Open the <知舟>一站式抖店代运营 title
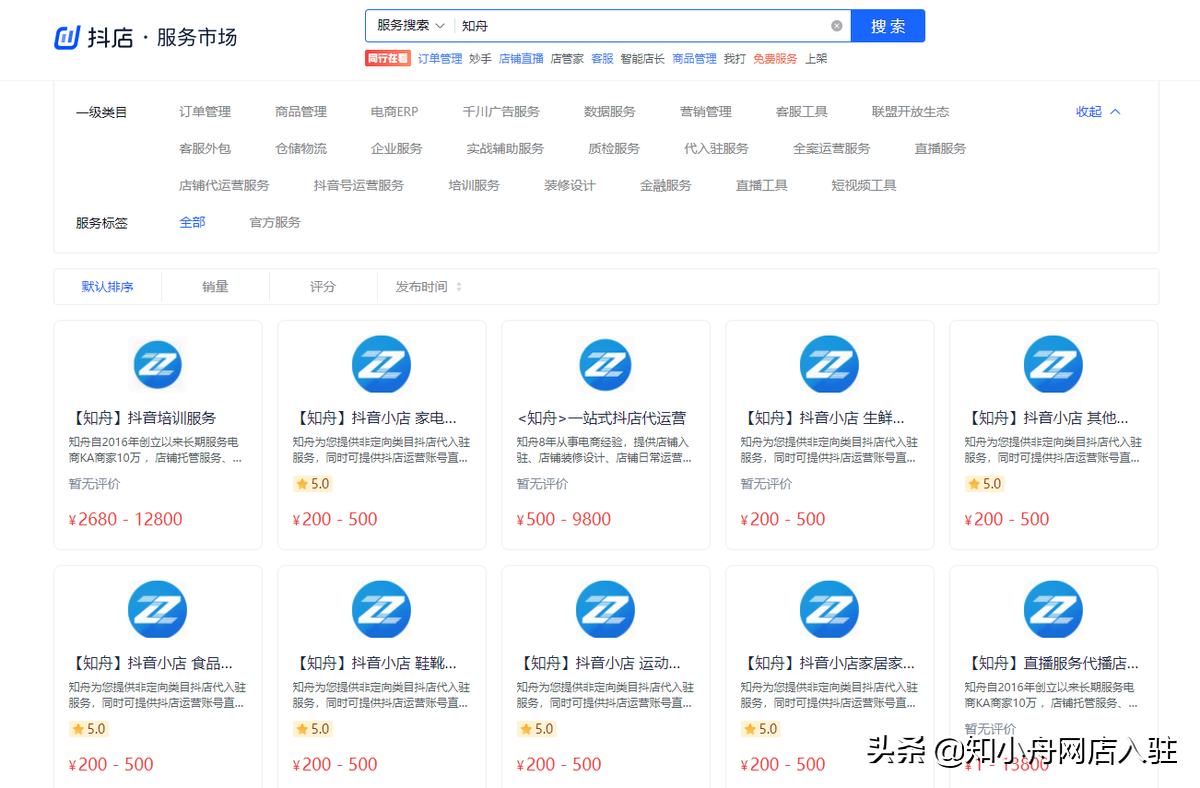Image resolution: width=1200 pixels, height=788 pixels. pyautogui.click(x=601, y=418)
